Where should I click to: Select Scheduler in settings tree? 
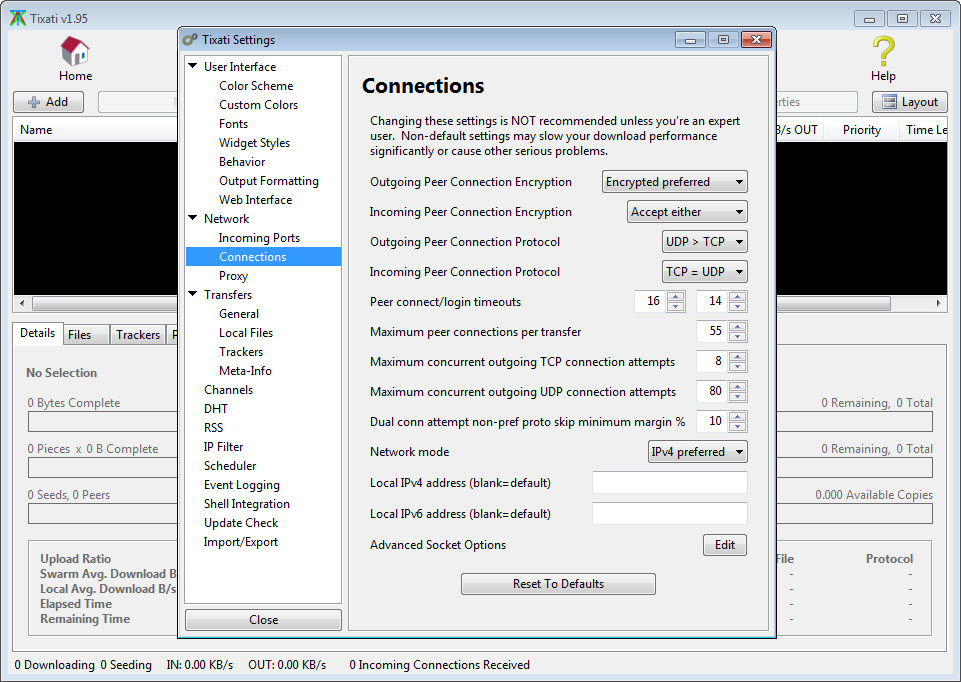[x=230, y=466]
